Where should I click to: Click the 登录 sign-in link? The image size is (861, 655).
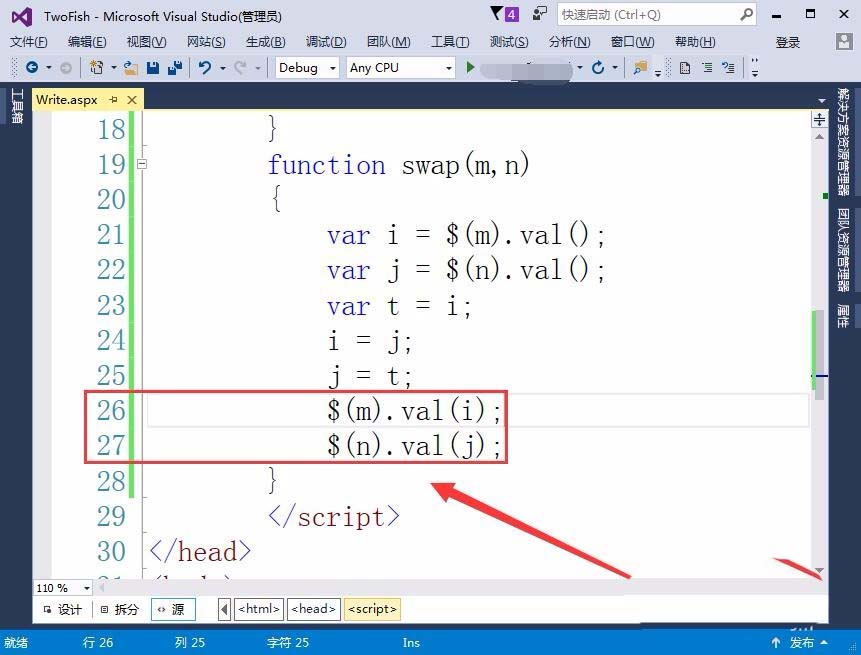coord(790,42)
